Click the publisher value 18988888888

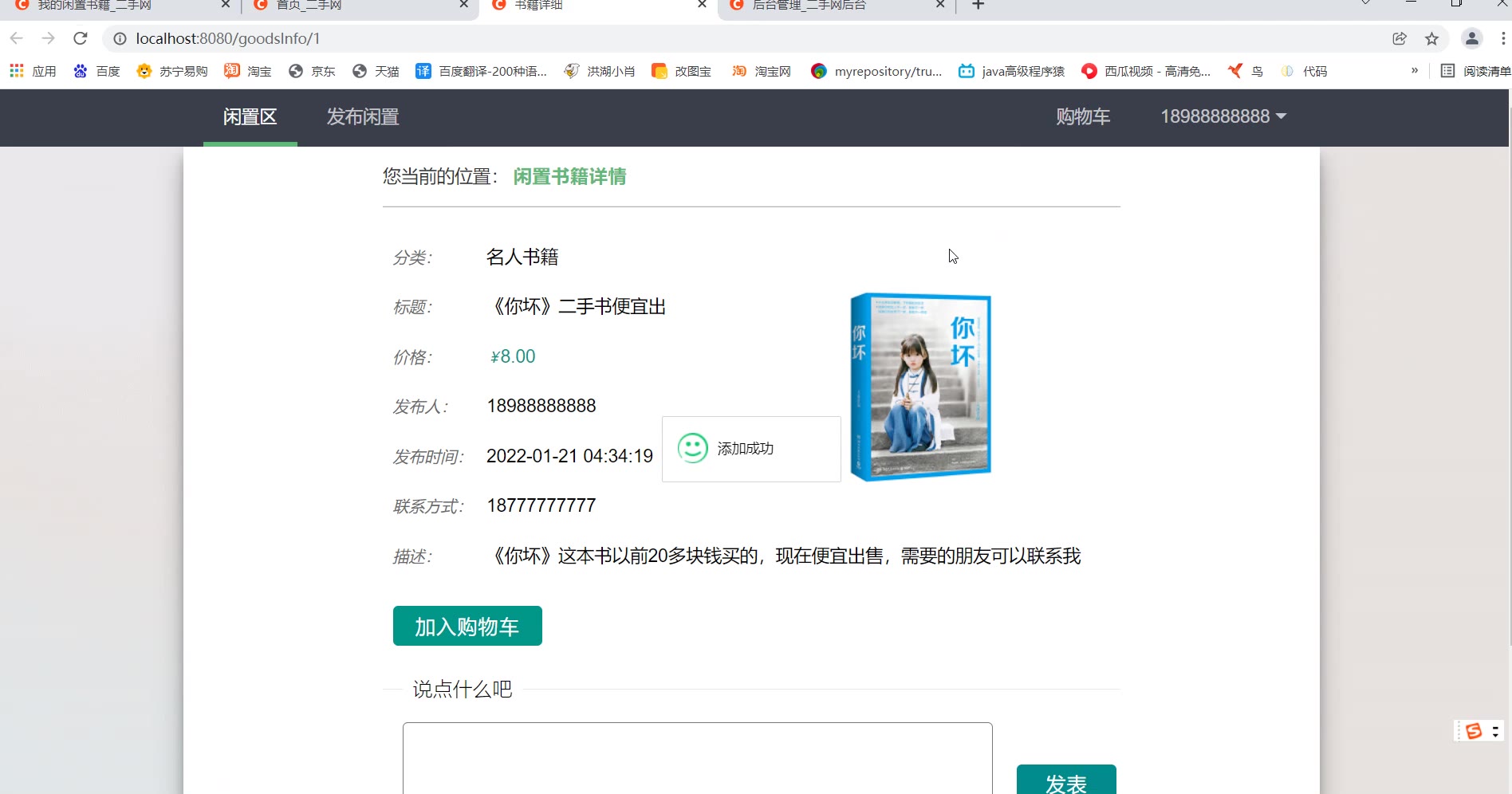pyautogui.click(x=541, y=406)
